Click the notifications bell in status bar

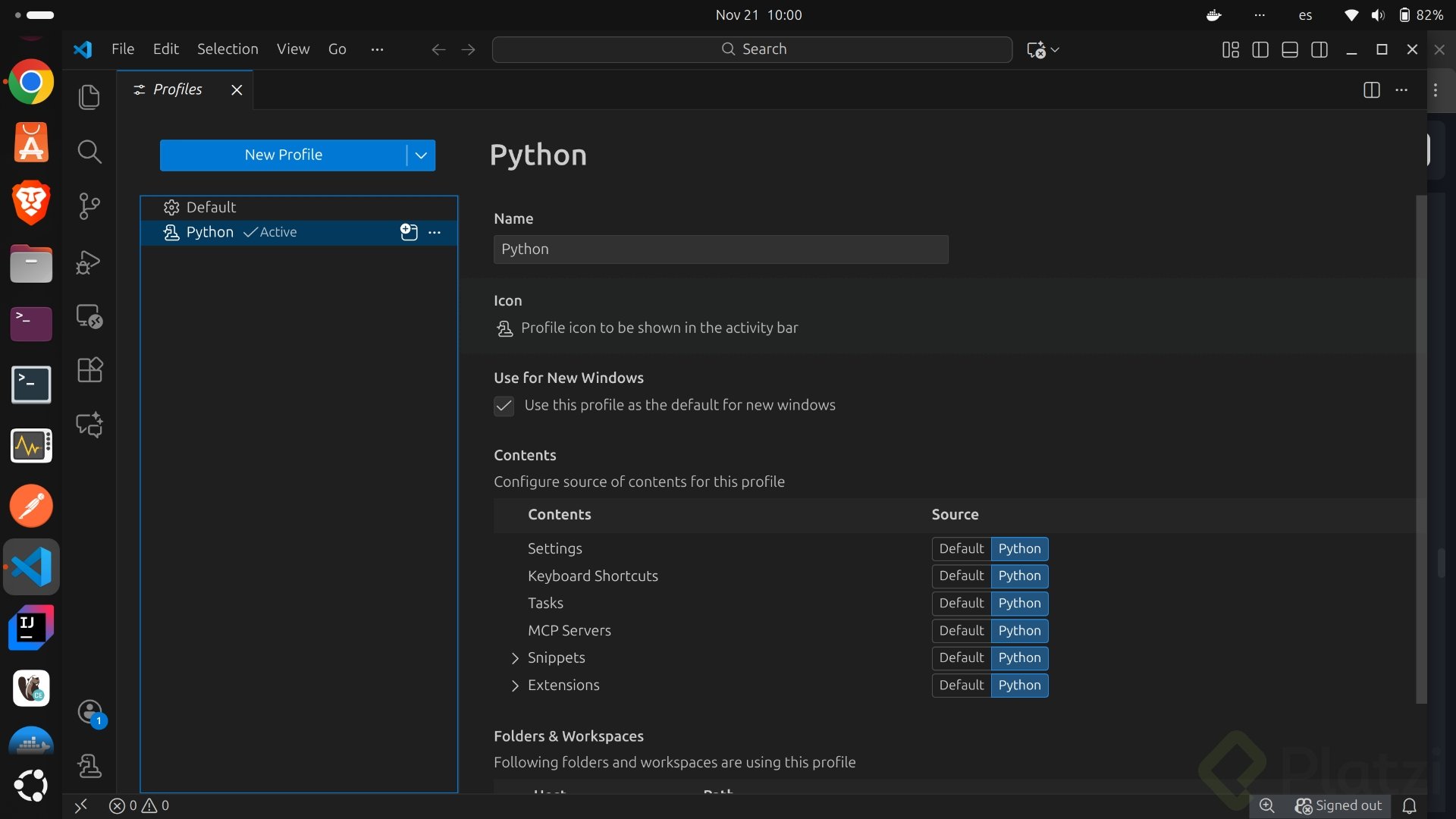pos(1409,806)
